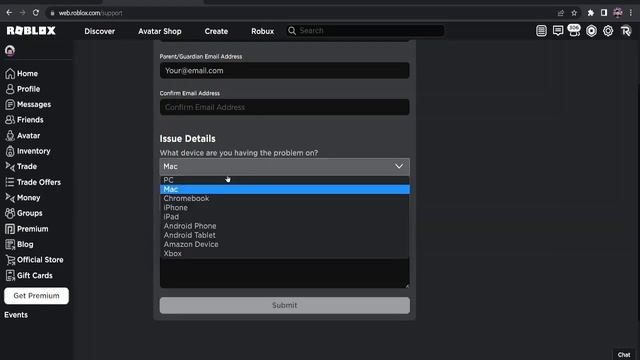Open Friends in the sidebar
This screenshot has height=360, width=640.
(x=24, y=120)
